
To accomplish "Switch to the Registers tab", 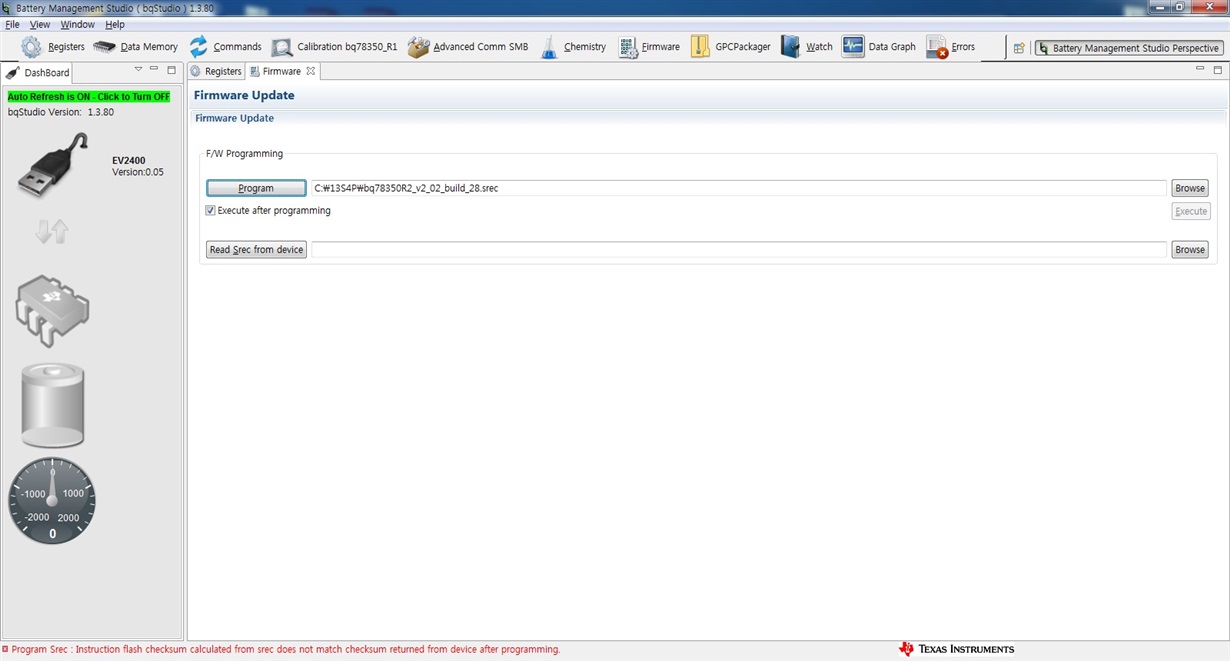I will point(216,71).
